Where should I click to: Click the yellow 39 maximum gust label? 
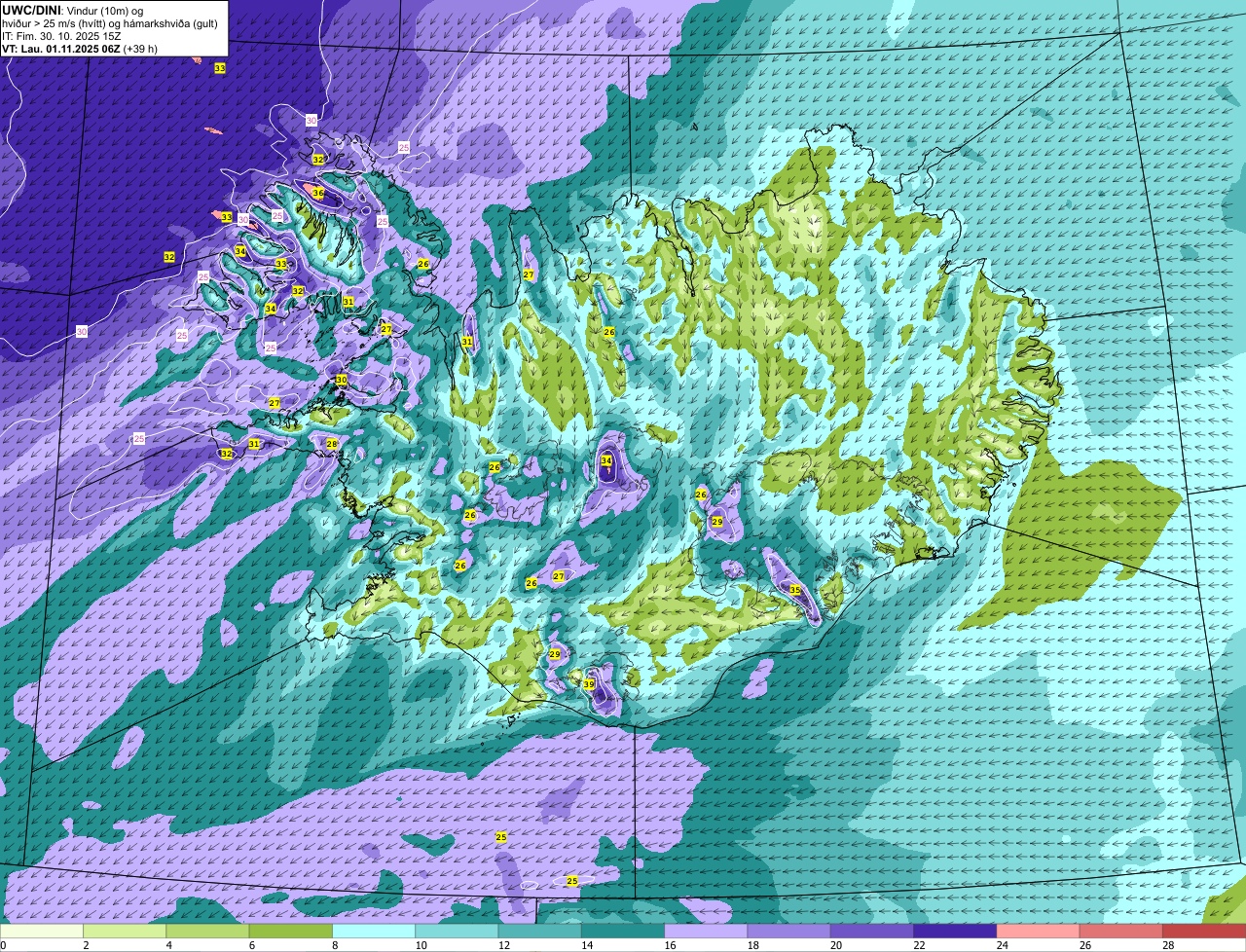point(589,684)
